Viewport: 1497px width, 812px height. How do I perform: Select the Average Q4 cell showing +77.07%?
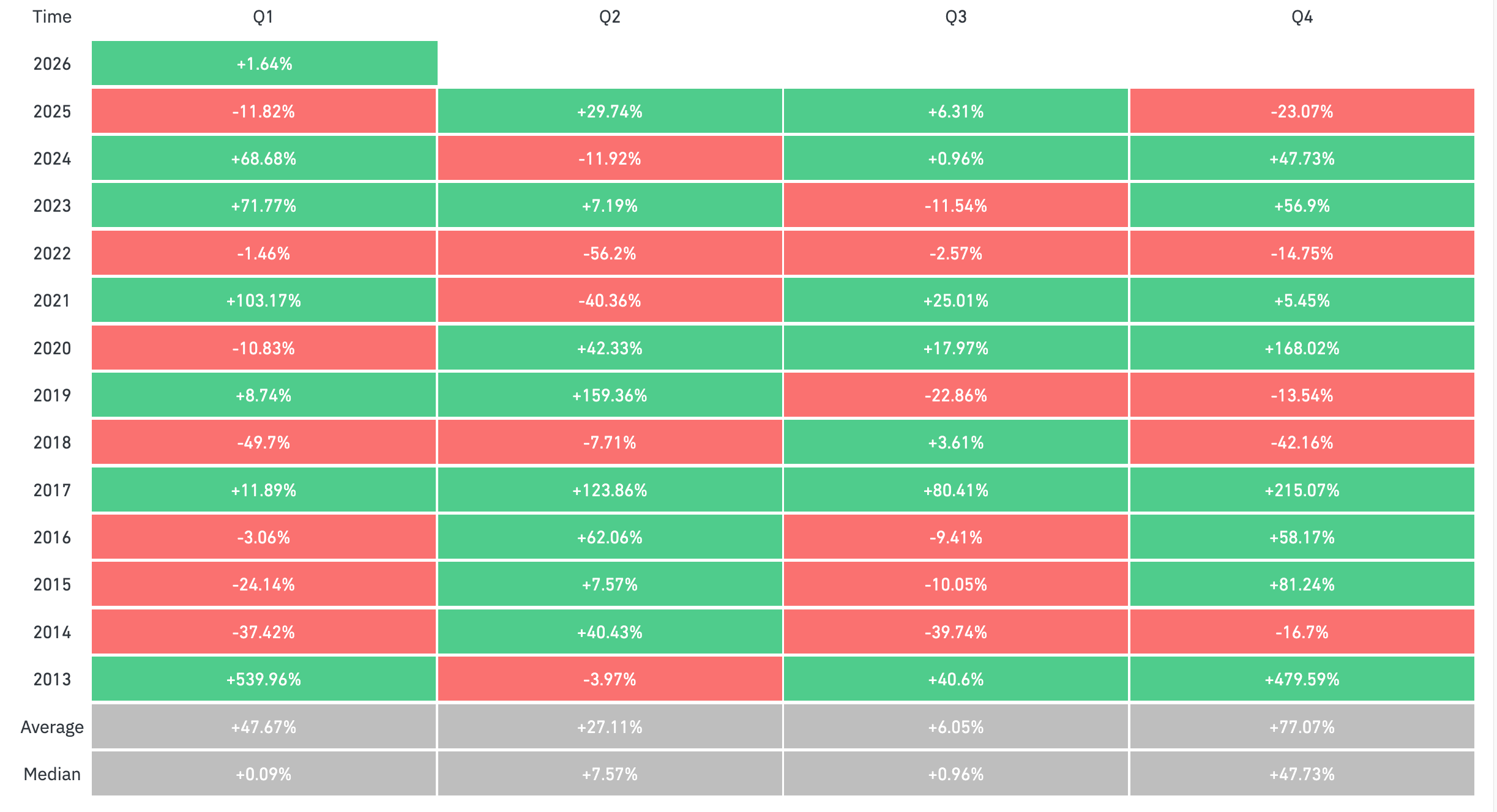1302,727
